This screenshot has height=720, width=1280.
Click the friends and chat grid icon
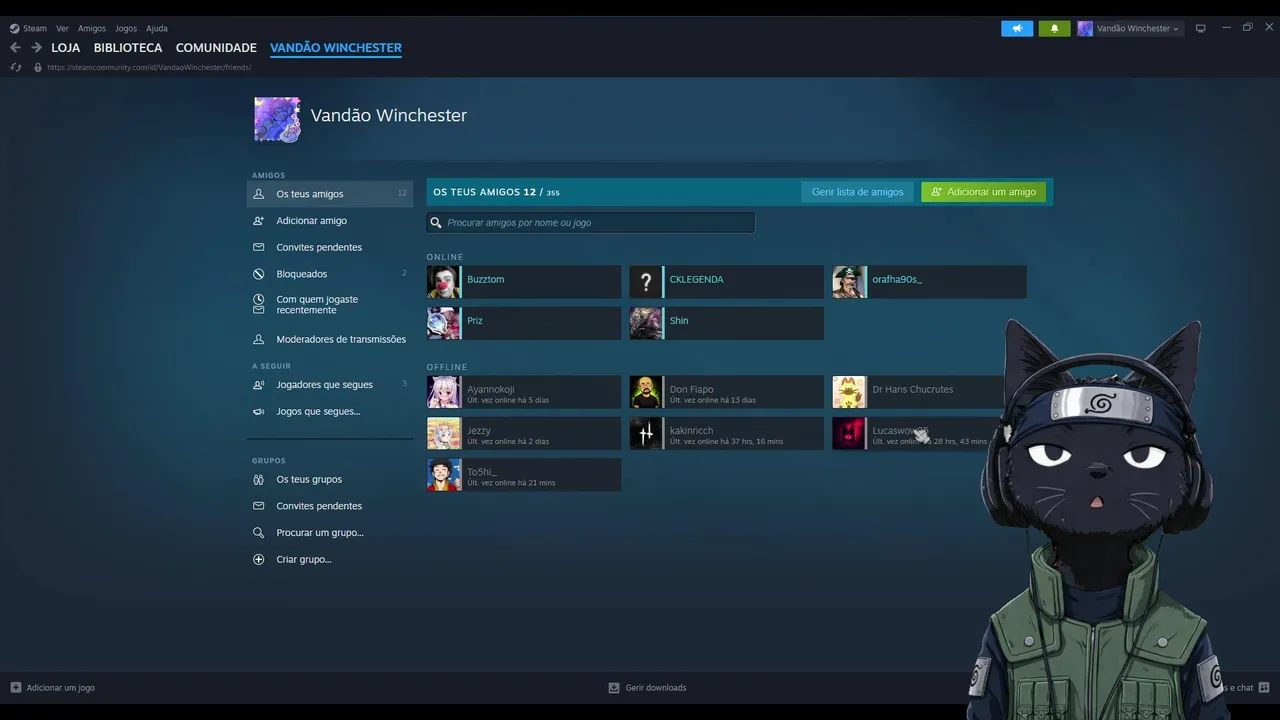1264,687
